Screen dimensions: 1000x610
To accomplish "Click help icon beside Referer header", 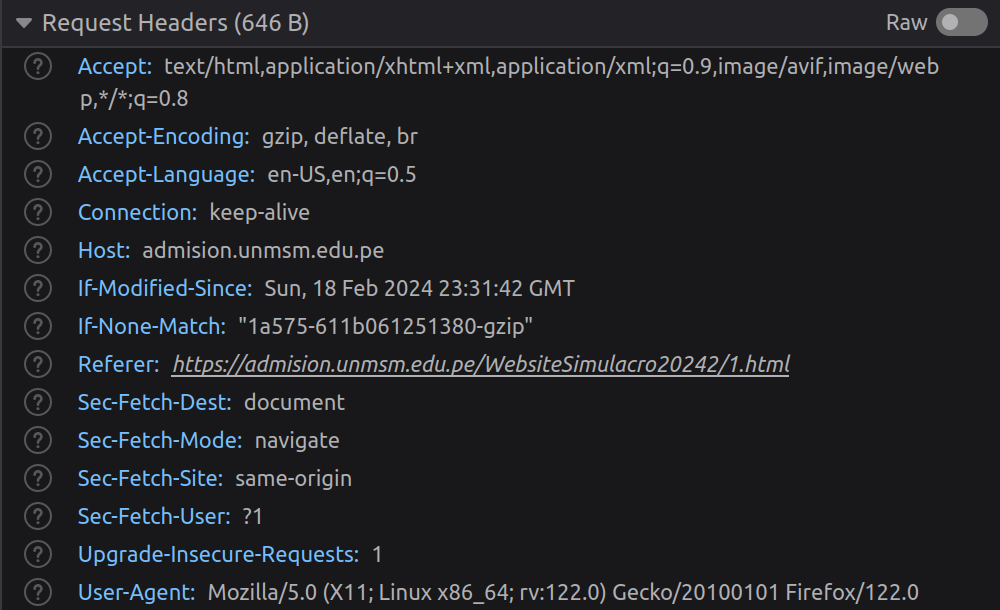I will click(37, 364).
